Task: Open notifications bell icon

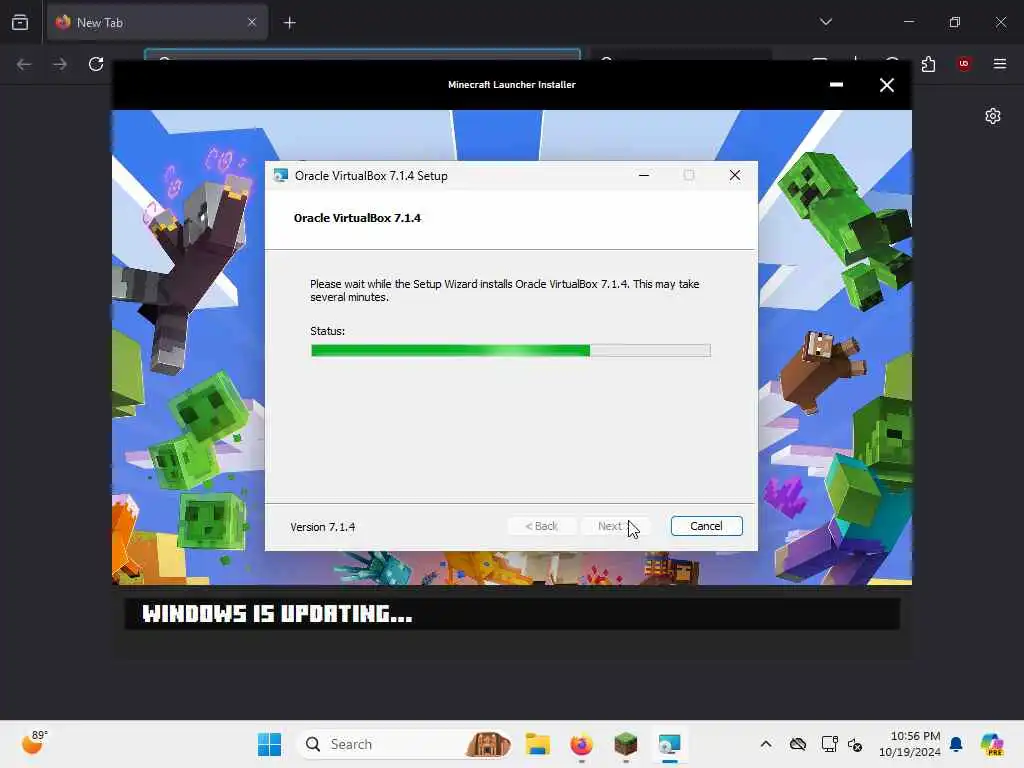Action: coord(956,744)
